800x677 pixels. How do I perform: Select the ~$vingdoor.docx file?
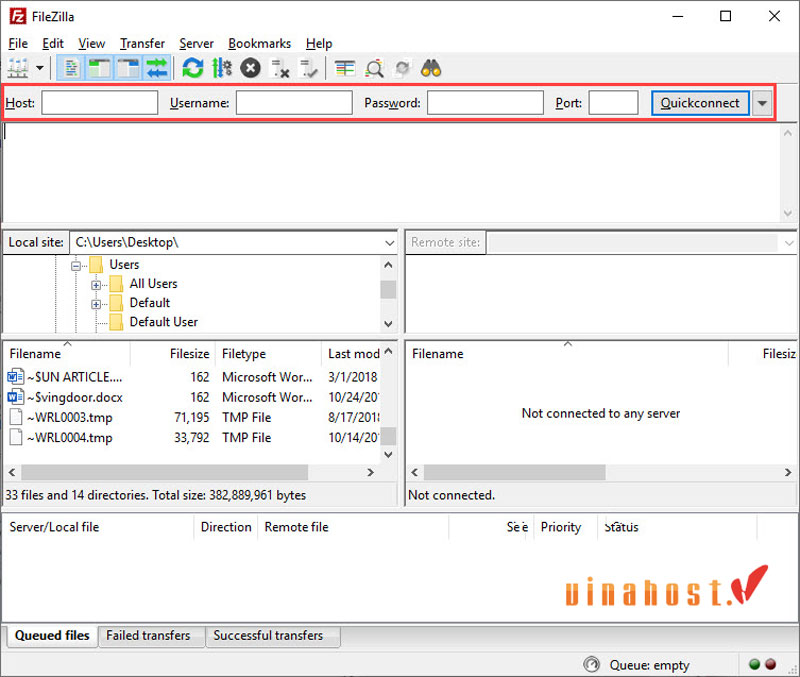click(x=192, y=397)
